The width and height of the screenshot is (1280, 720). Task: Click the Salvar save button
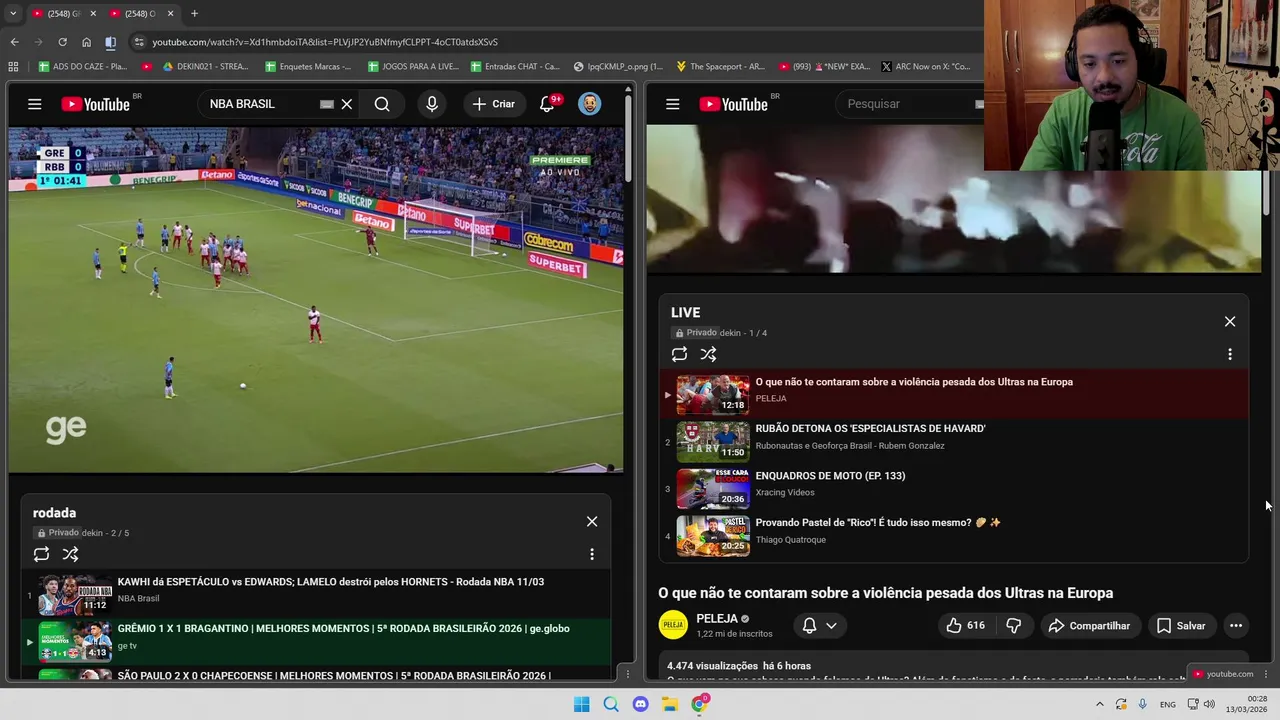pyautogui.click(x=1181, y=625)
